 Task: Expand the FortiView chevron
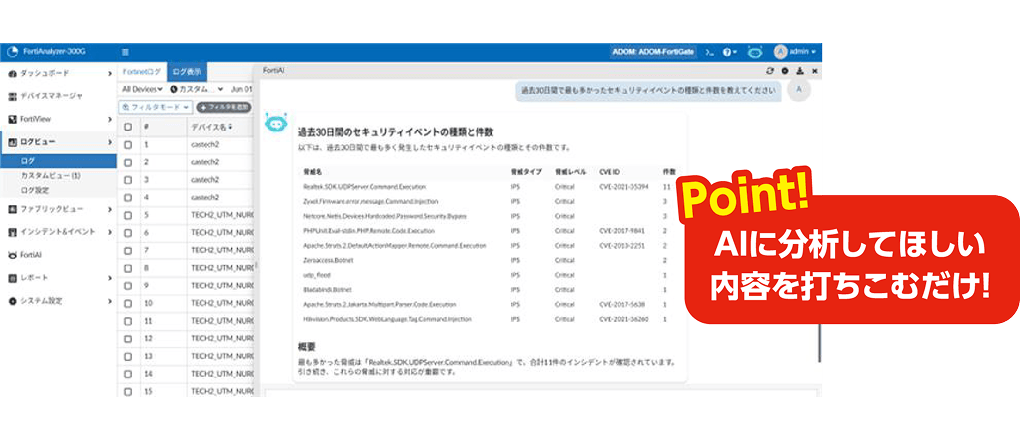[110, 119]
